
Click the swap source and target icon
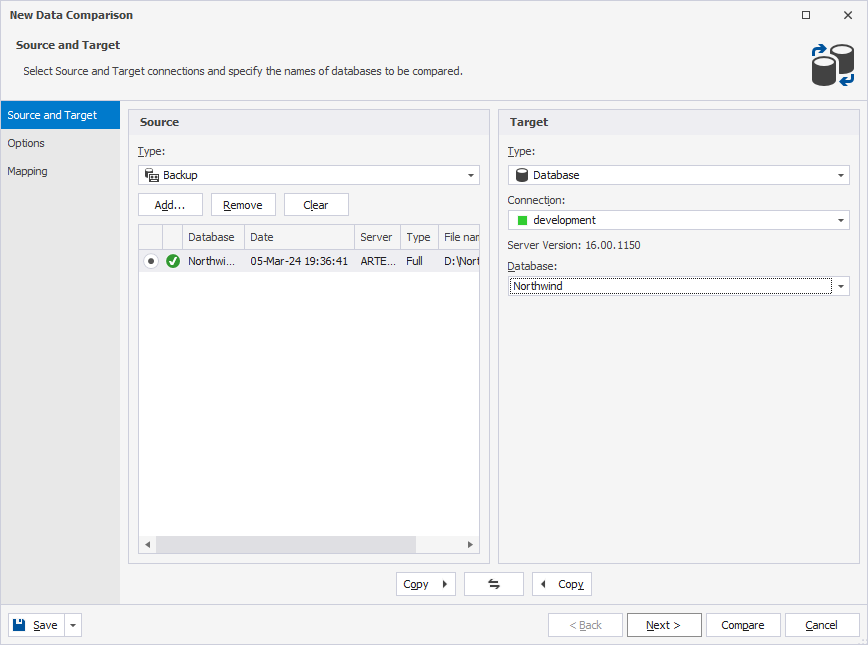[x=493, y=583]
